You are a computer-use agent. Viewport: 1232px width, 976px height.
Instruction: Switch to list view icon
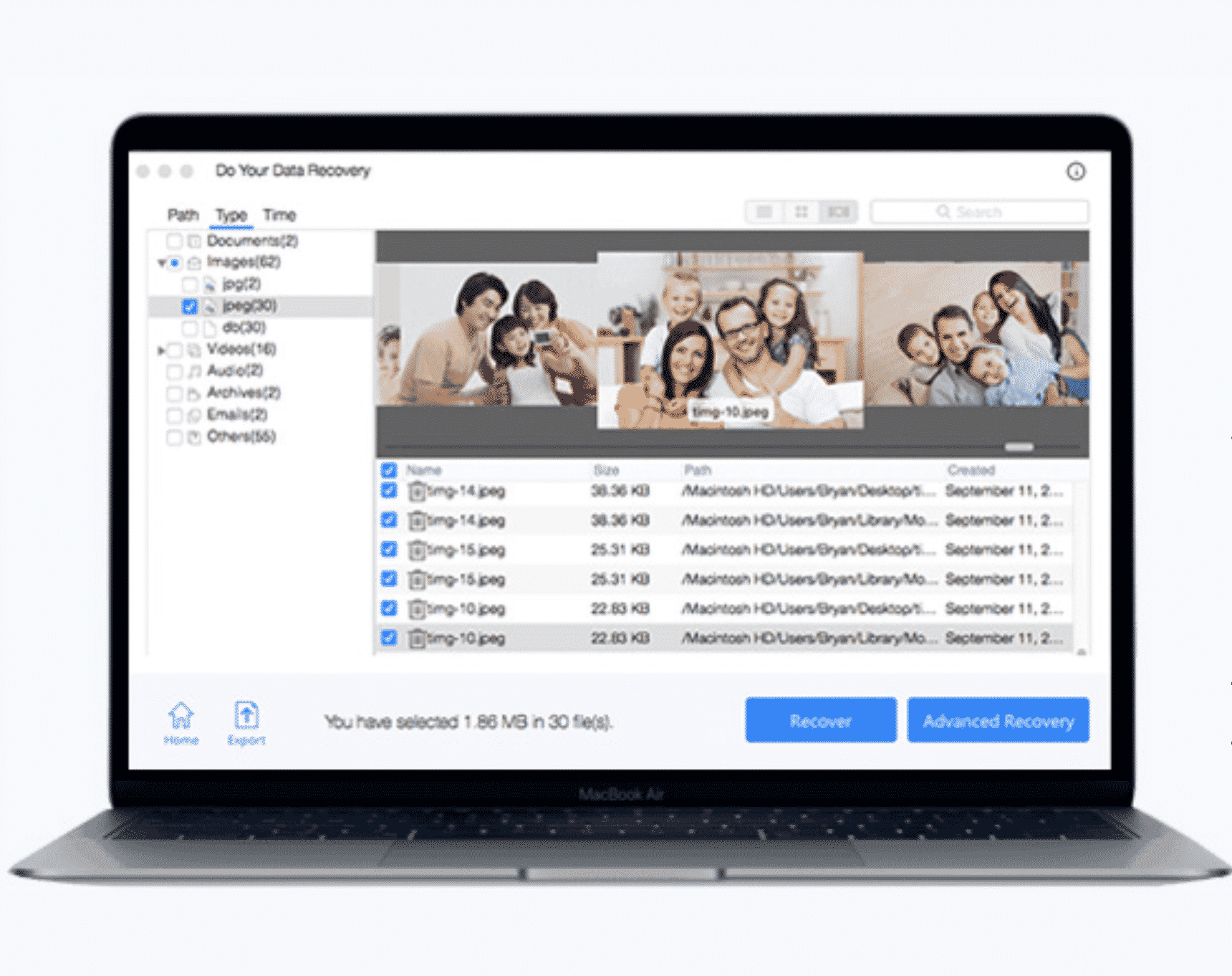pyautogui.click(x=764, y=212)
